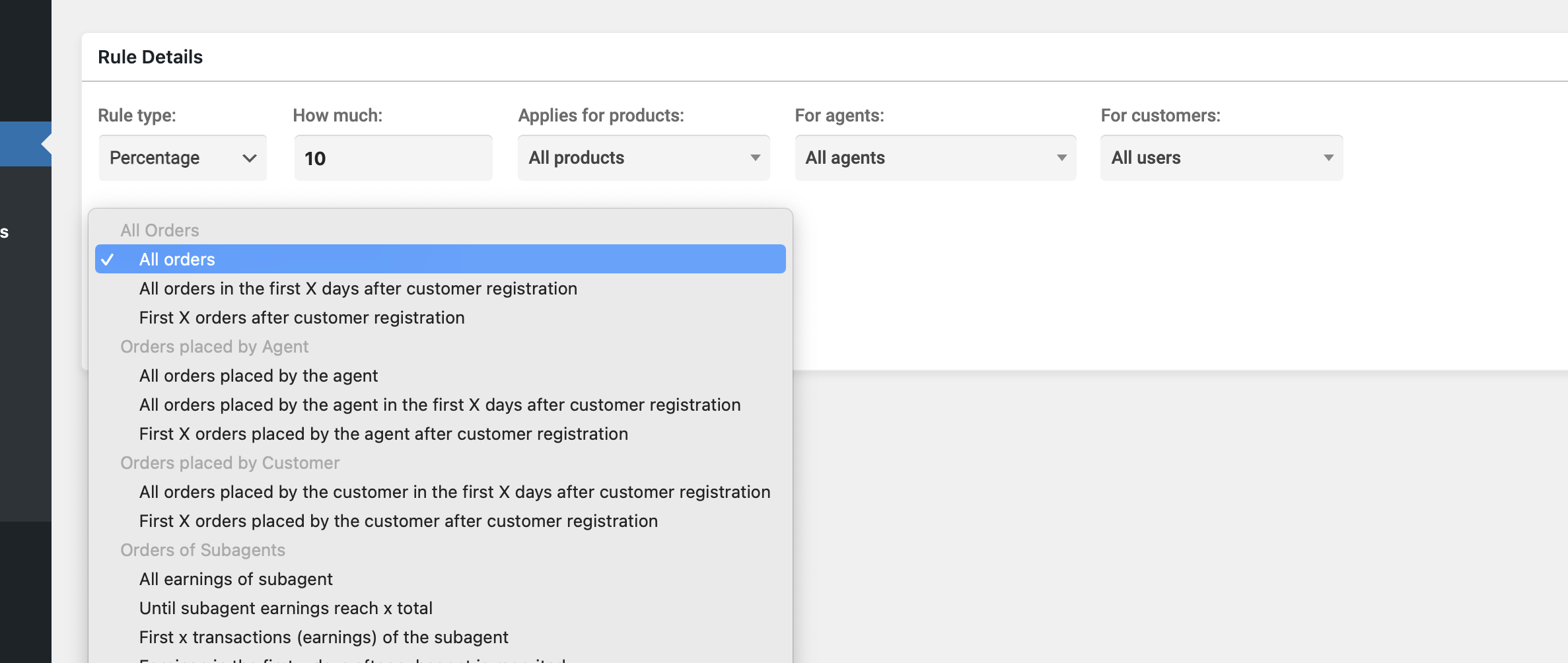Choose All orders in first X days after customer registration
The image size is (1568, 663).
(x=441, y=289)
